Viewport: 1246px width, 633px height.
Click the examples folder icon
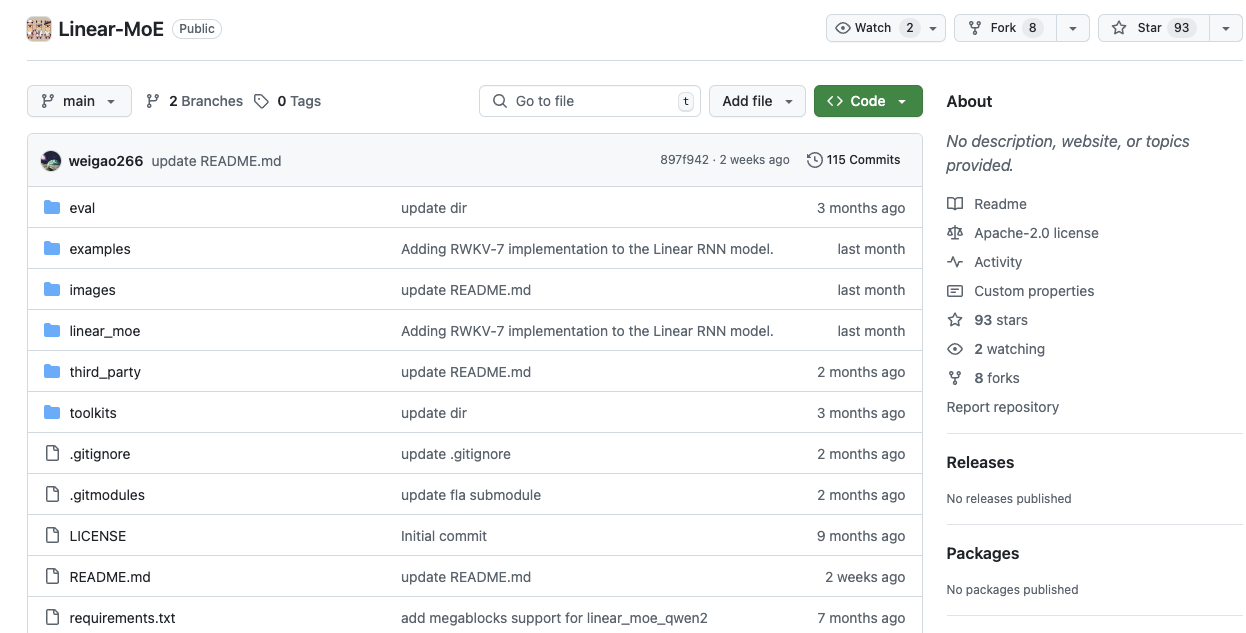(52, 249)
